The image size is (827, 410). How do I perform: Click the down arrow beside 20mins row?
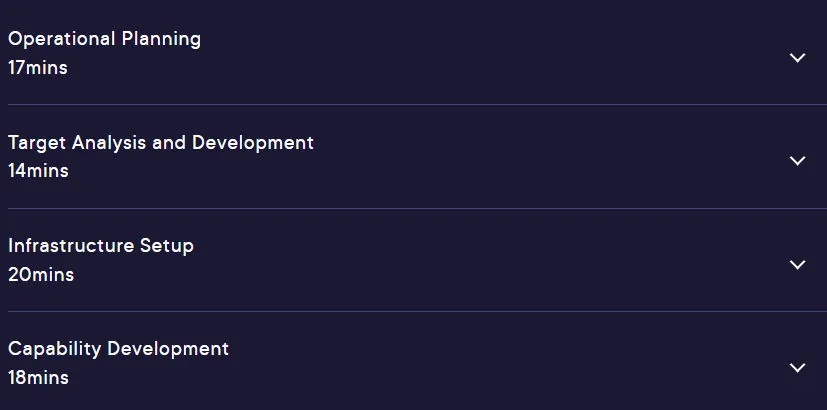click(x=797, y=264)
